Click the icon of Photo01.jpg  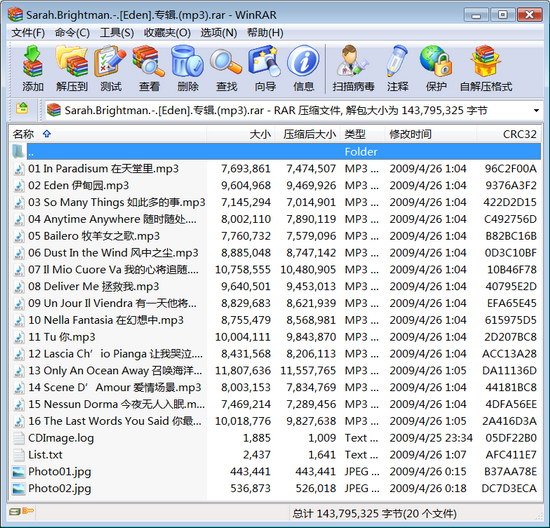tap(19, 472)
